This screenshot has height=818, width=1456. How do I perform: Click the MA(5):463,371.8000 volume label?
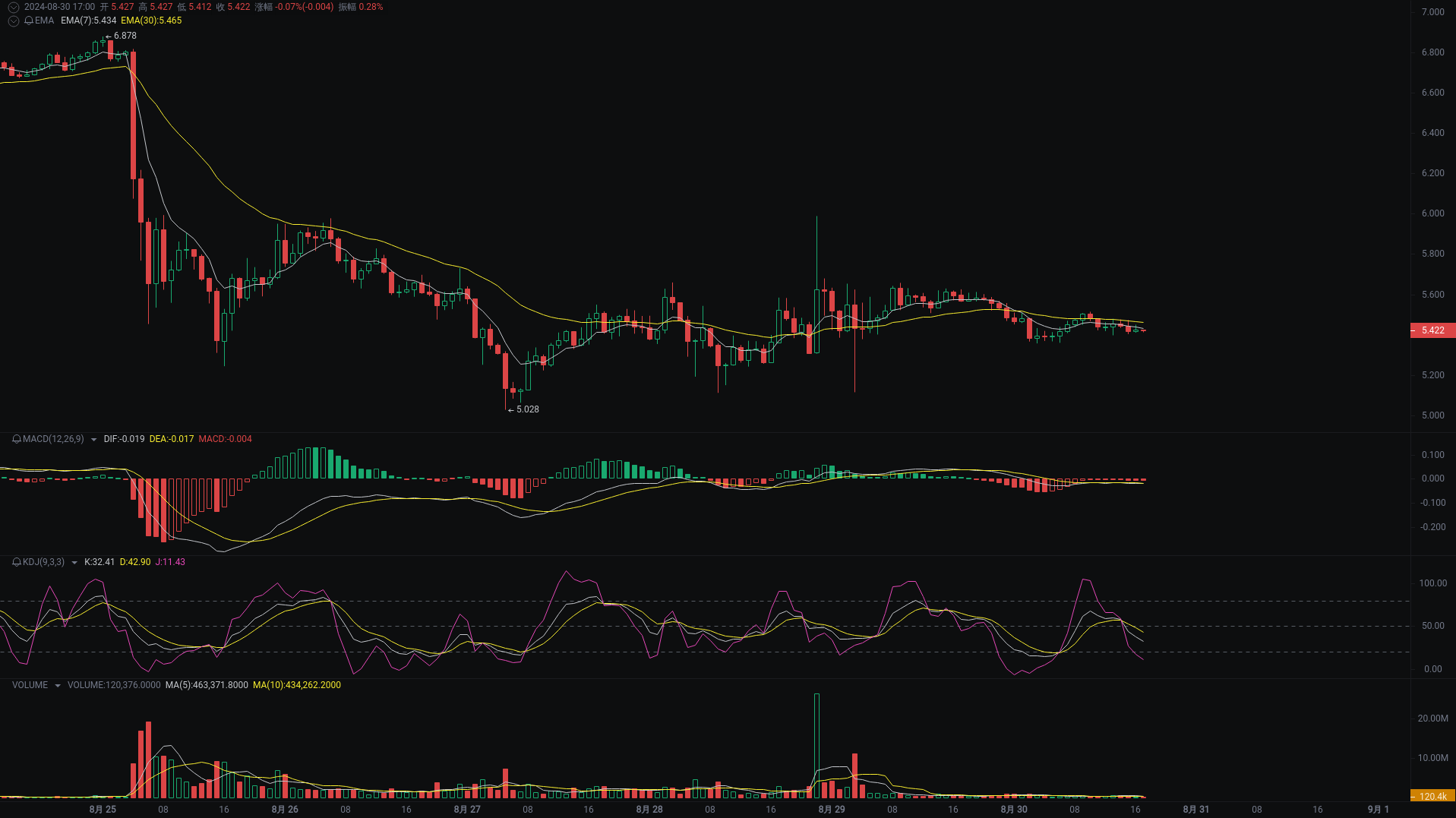[x=206, y=685]
